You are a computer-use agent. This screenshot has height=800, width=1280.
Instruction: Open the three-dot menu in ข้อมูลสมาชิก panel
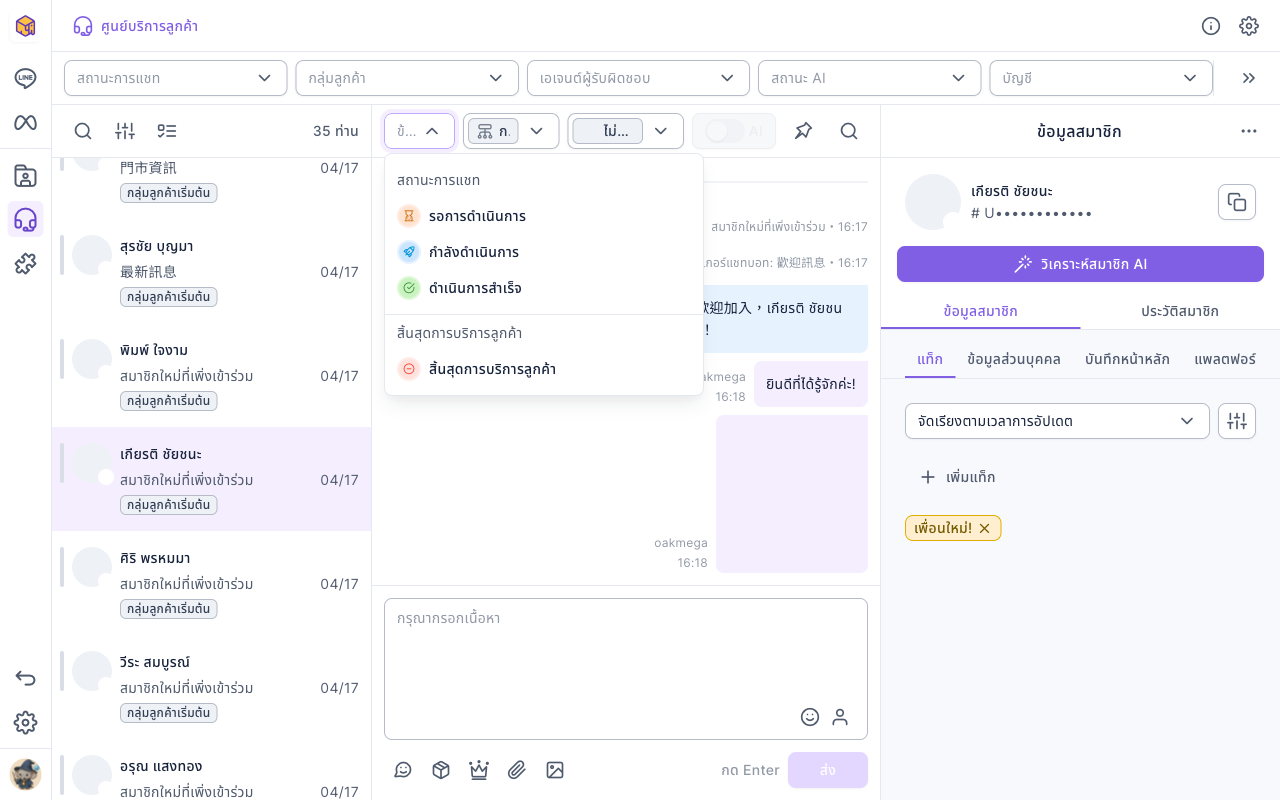(1249, 131)
